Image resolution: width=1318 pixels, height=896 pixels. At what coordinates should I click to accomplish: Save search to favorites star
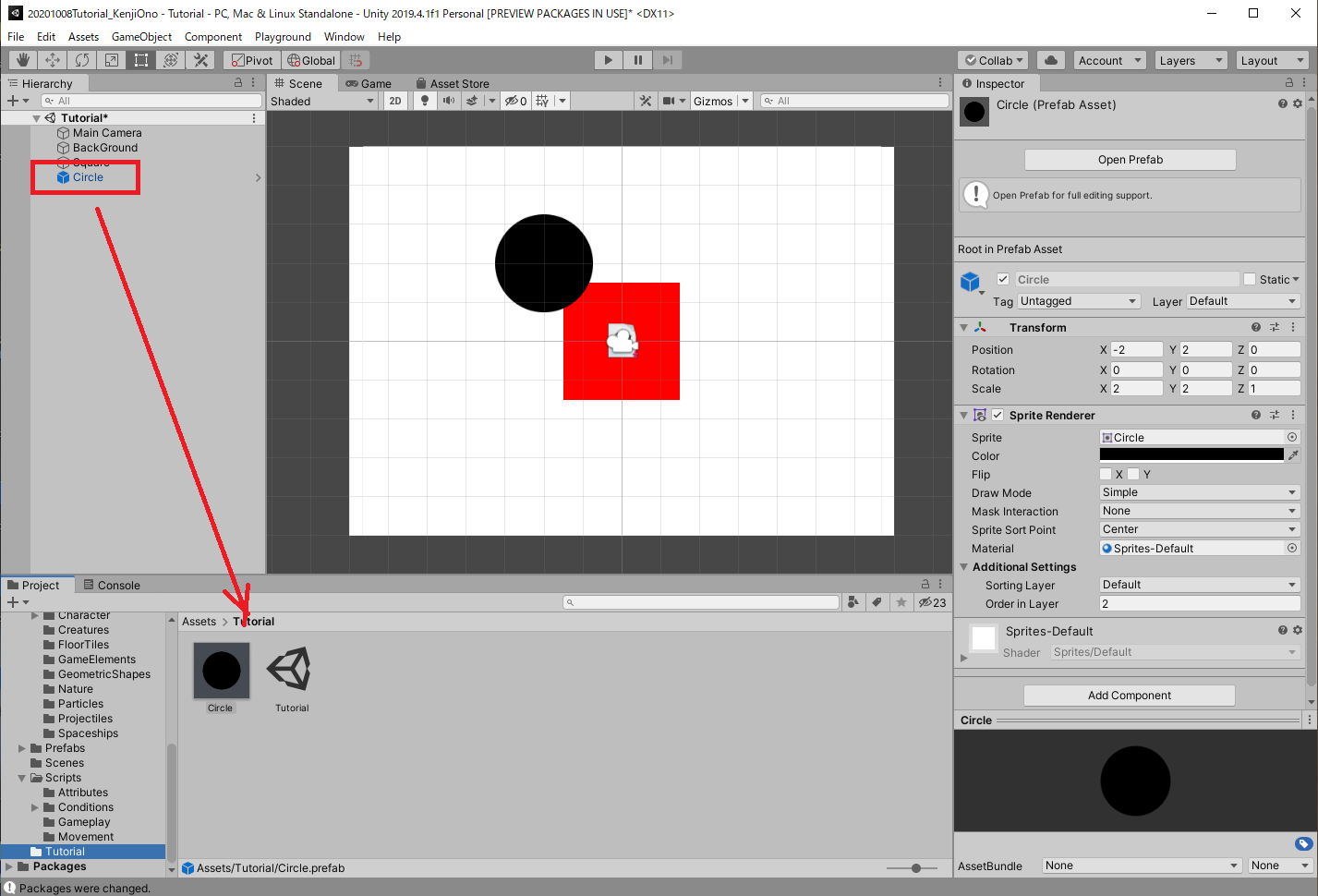click(901, 602)
